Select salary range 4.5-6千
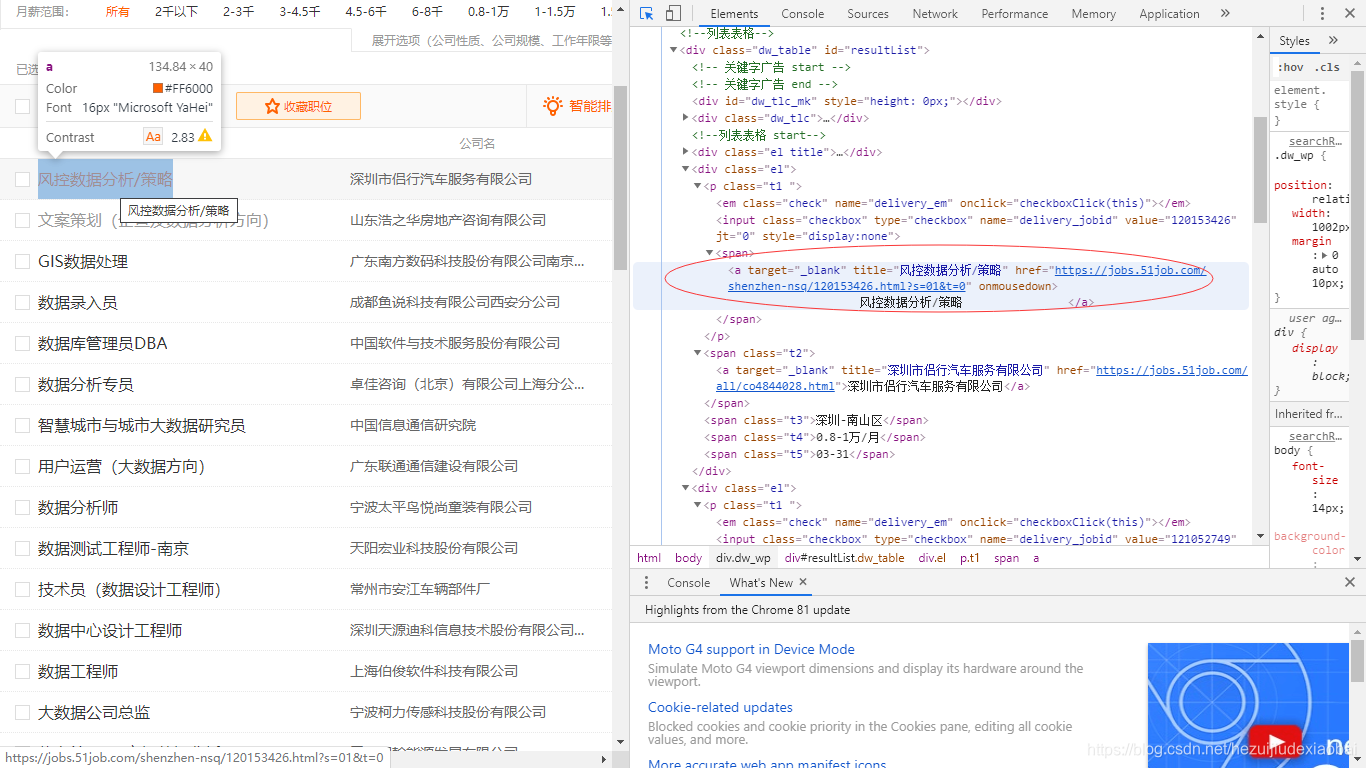The height and width of the screenshot is (768, 1366). 366,12
